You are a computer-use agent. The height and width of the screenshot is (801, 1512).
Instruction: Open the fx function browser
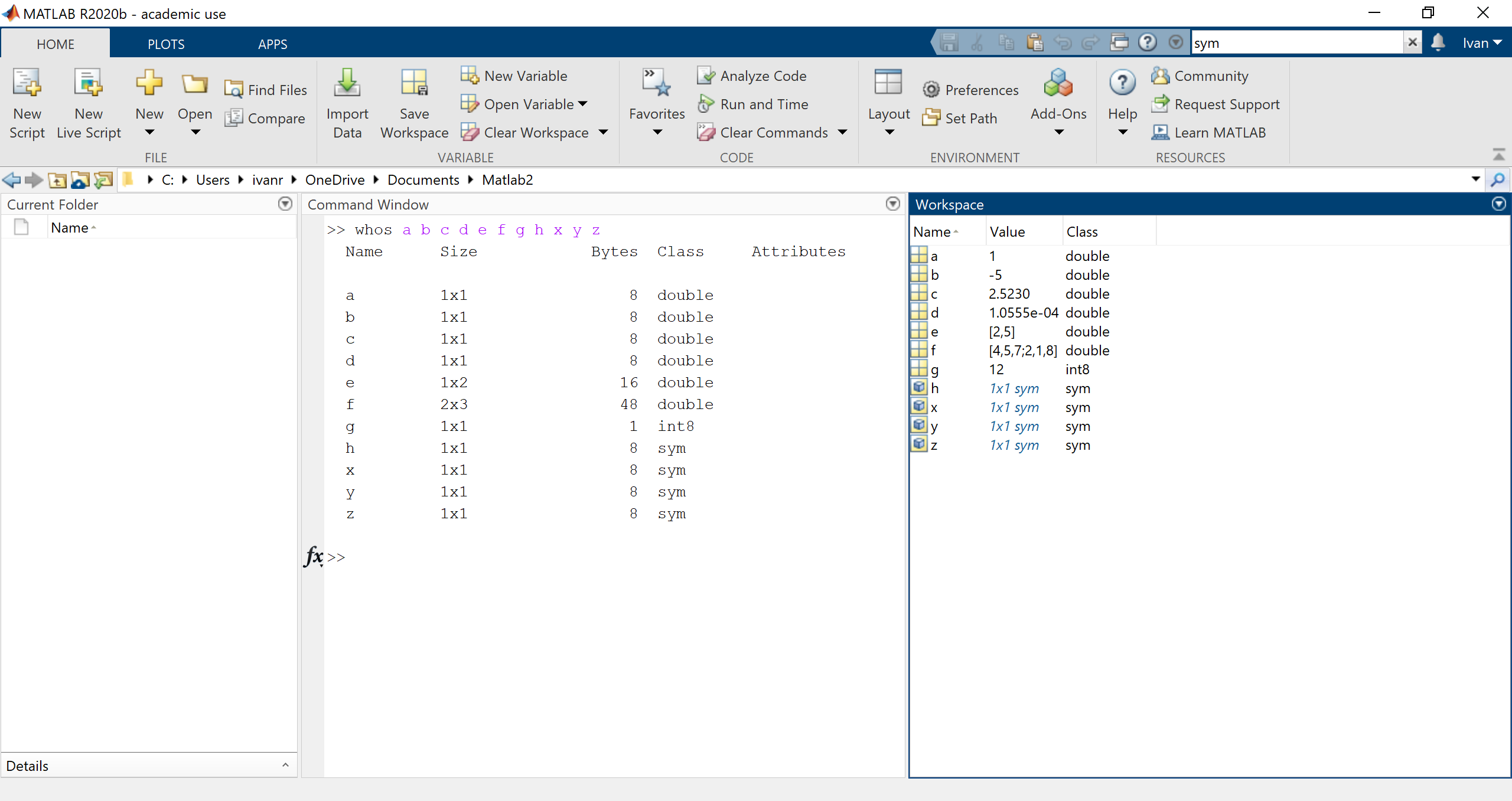point(314,557)
